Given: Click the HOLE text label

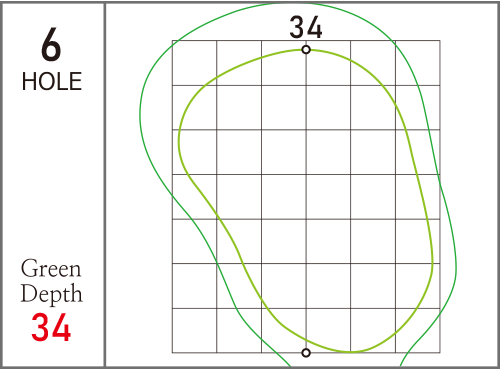Looking at the screenshot, I should (52, 82).
